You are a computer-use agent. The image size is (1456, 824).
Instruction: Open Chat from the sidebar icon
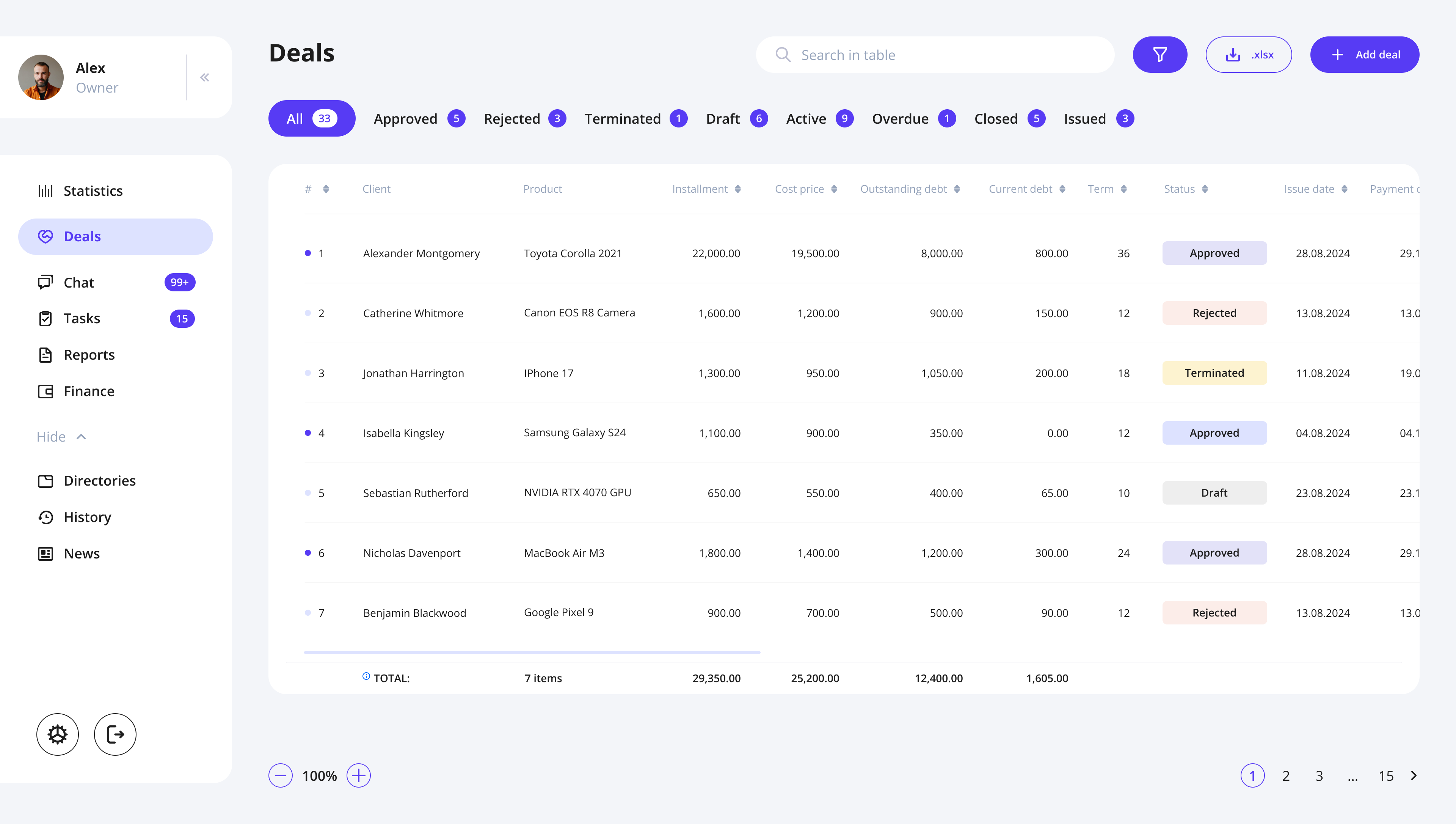tap(45, 282)
